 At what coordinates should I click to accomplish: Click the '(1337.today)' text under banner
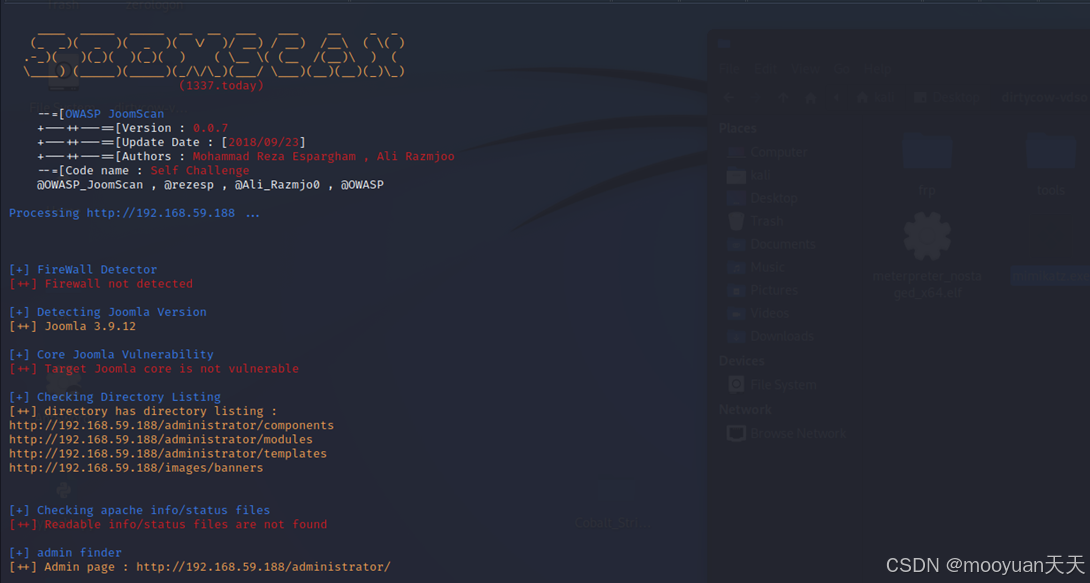(221, 85)
